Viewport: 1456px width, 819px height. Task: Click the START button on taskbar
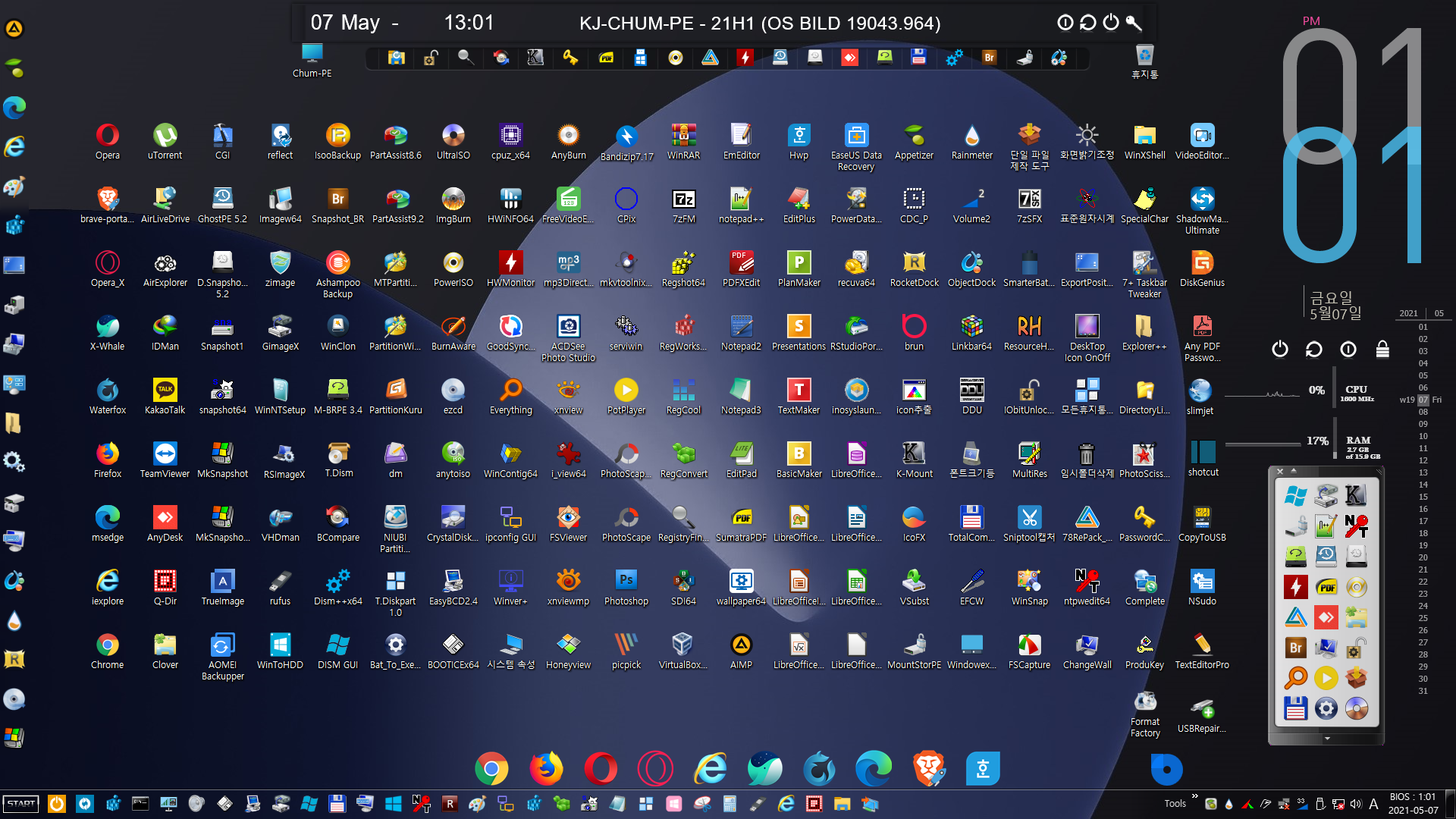coord(21,803)
